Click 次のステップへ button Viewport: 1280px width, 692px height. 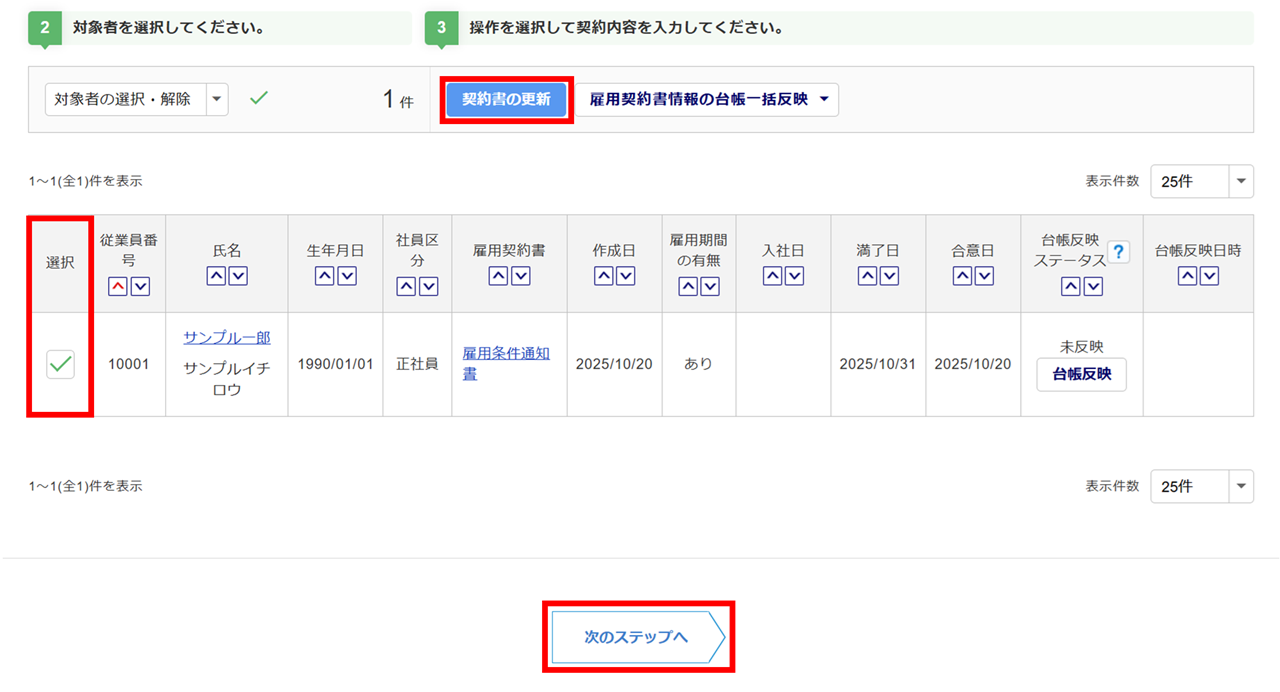[637, 637]
